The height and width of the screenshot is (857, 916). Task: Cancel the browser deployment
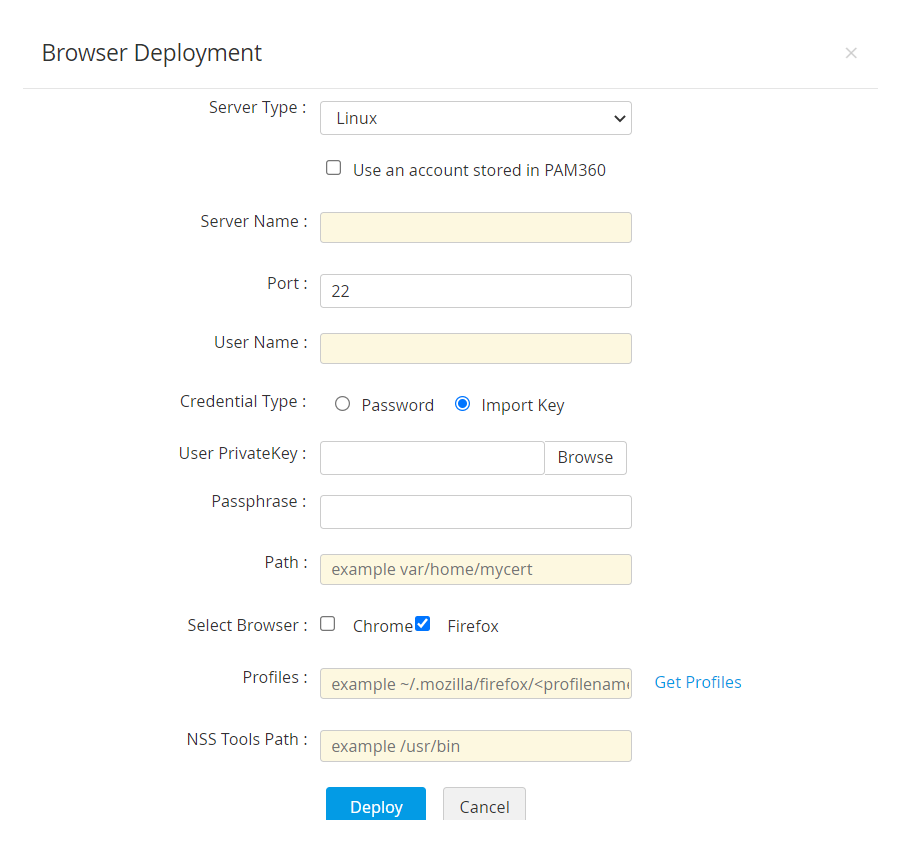[484, 806]
